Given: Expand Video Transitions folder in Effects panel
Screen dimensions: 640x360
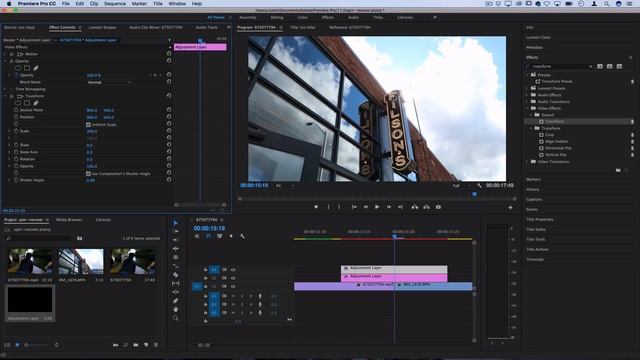Looking at the screenshot, I should point(528,162).
